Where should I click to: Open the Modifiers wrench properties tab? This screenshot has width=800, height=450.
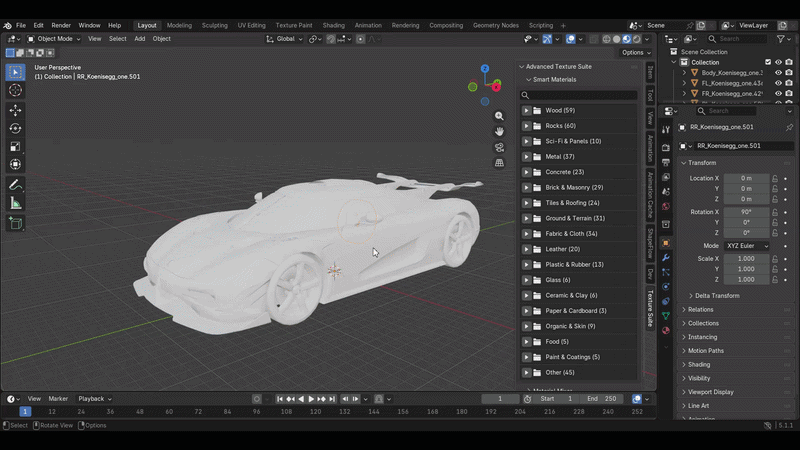(x=666, y=258)
